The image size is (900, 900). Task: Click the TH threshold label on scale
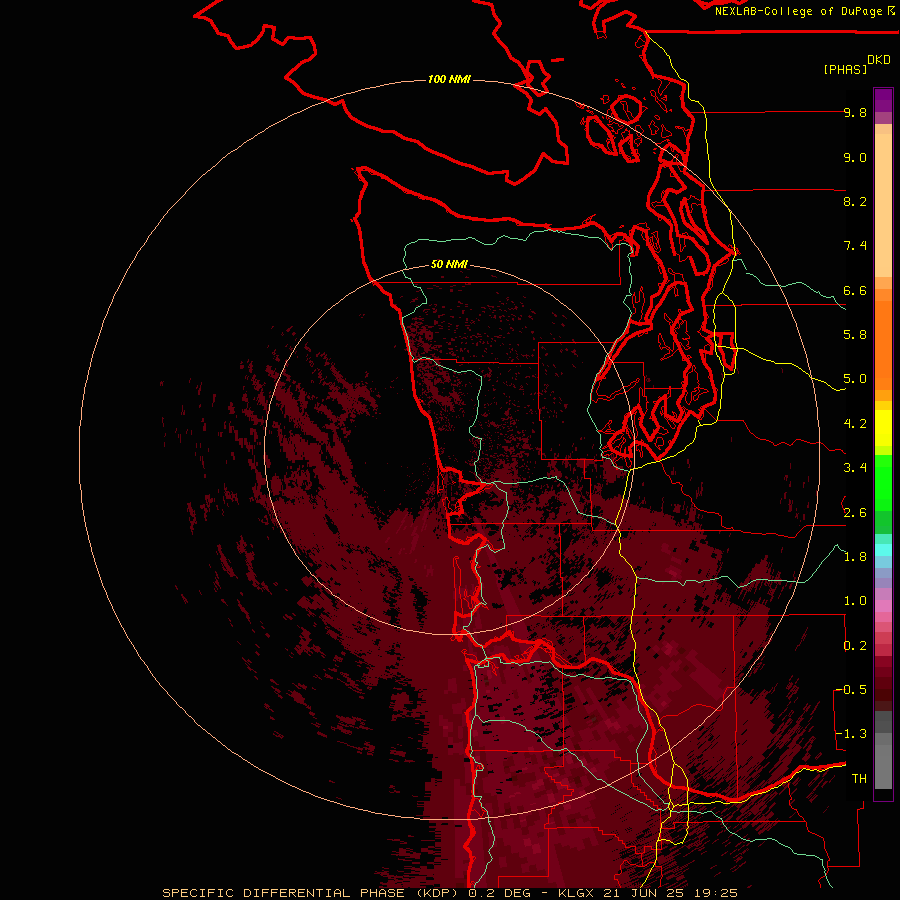click(x=859, y=779)
